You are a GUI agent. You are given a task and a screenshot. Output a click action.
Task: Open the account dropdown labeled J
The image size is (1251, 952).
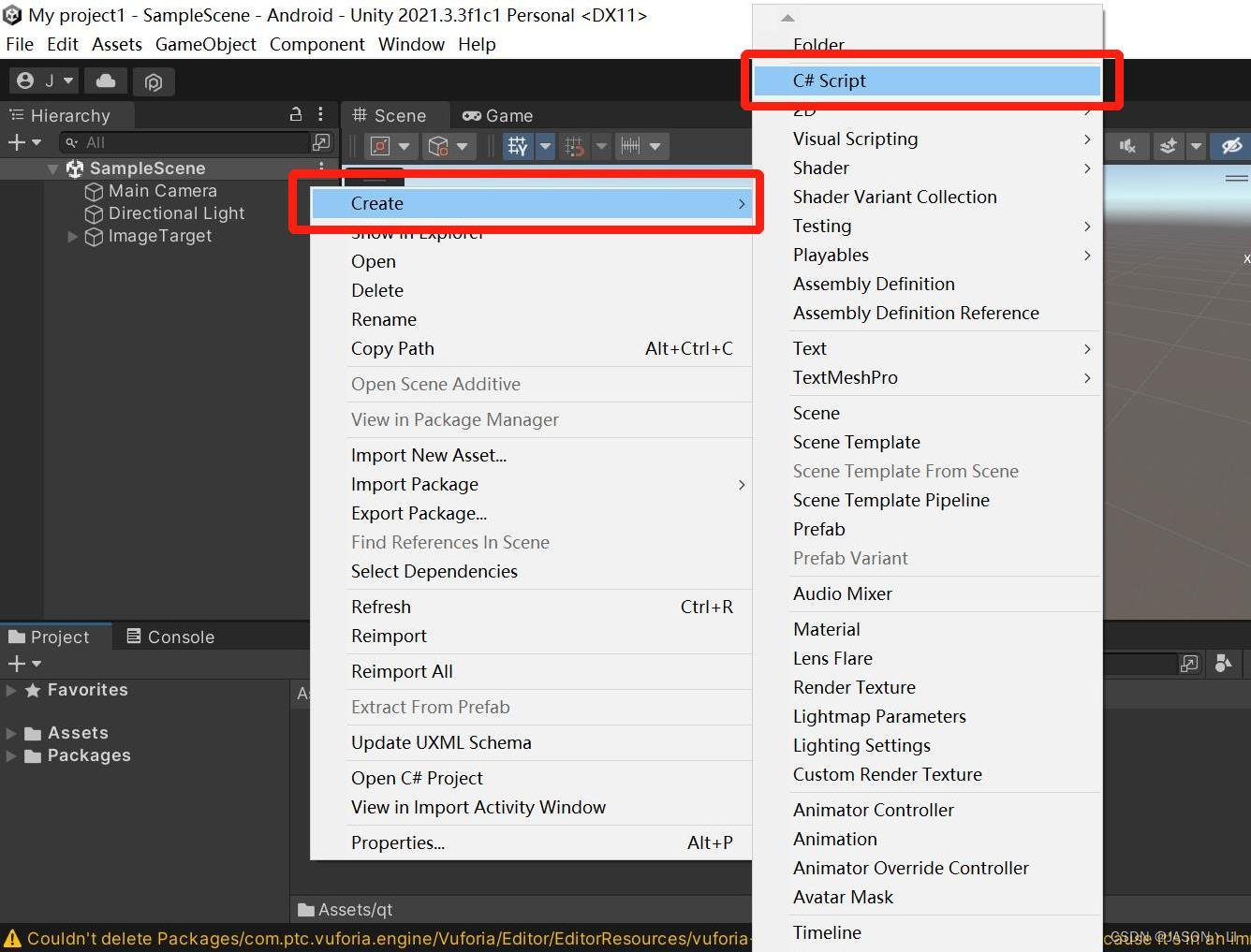[x=43, y=81]
